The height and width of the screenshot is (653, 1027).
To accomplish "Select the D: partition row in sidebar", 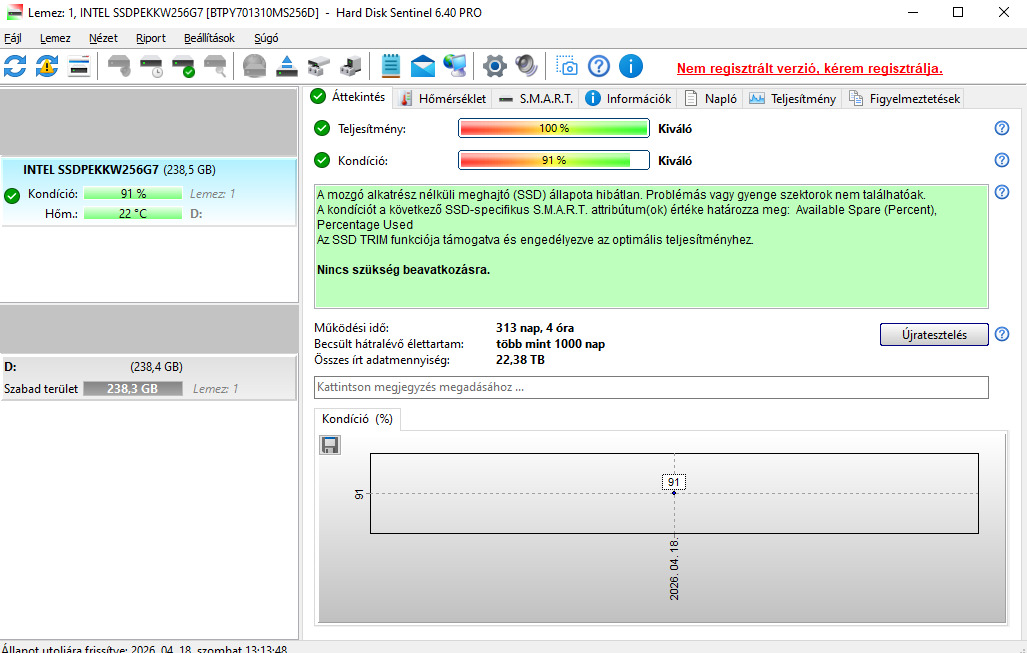I will 149,377.
